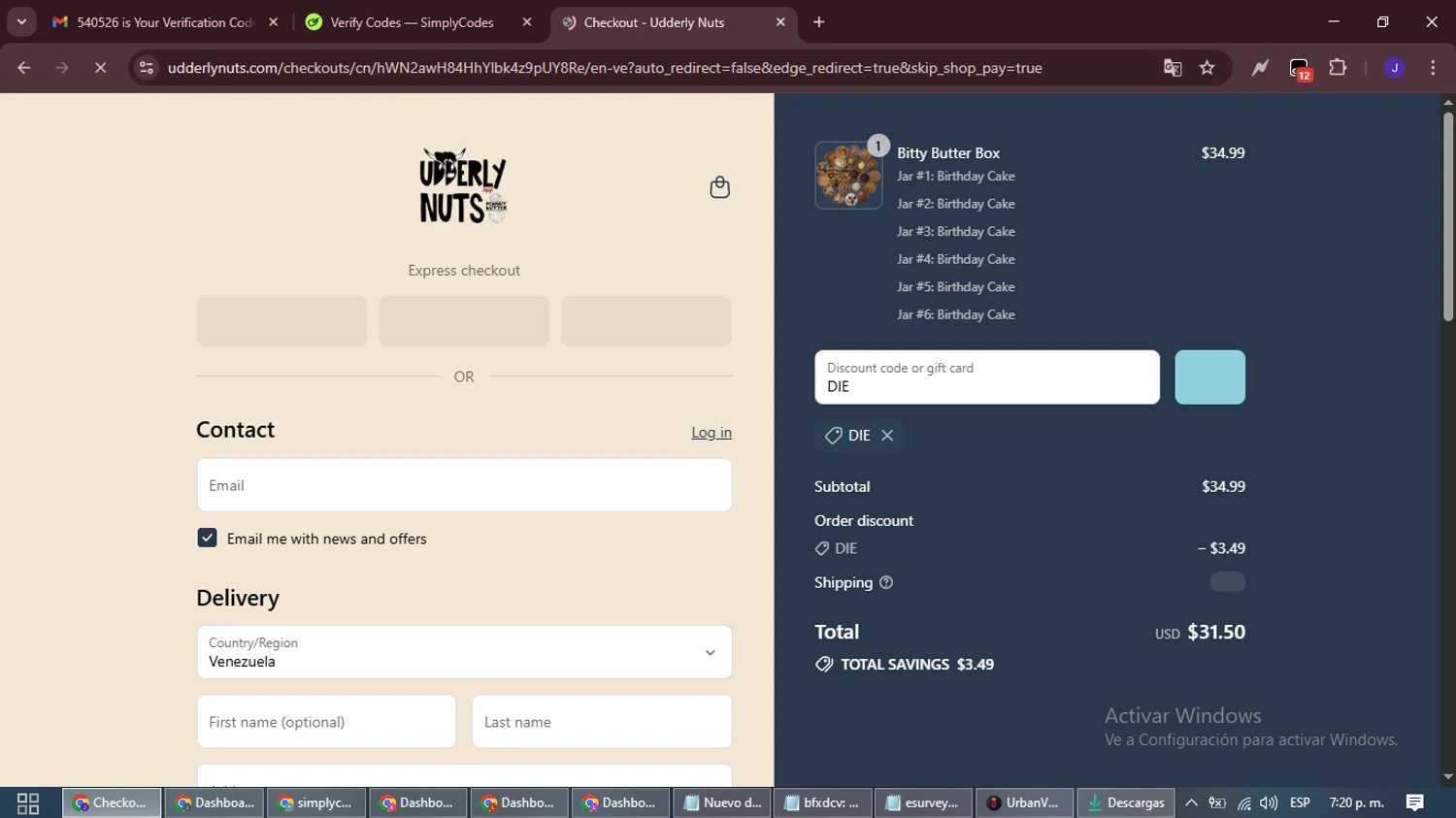Focus the Last name field
This screenshot has height=818, width=1456.
tap(602, 722)
